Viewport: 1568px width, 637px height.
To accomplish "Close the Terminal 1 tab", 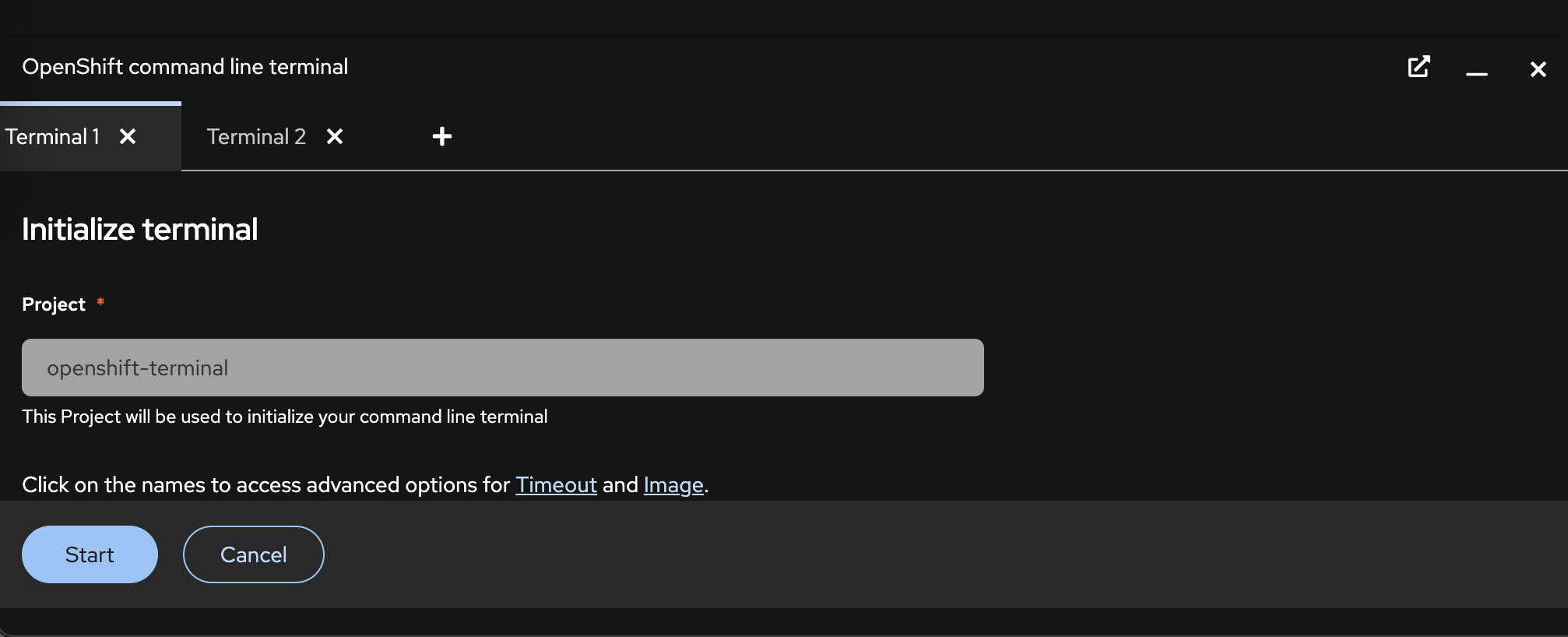I will (128, 137).
